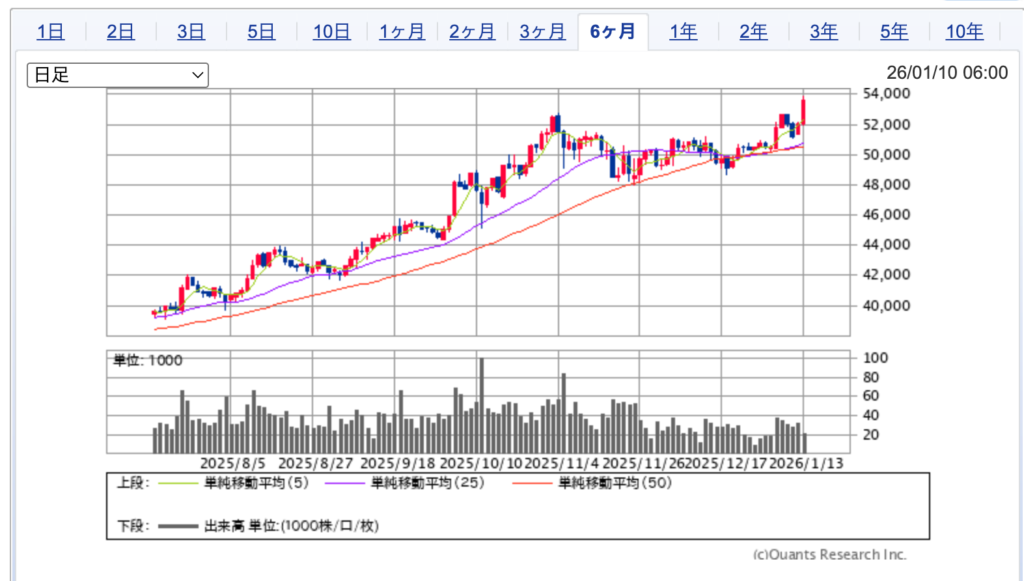Show the 5年 chart range
Image resolution: width=1024 pixels, height=581 pixels.
click(x=894, y=31)
